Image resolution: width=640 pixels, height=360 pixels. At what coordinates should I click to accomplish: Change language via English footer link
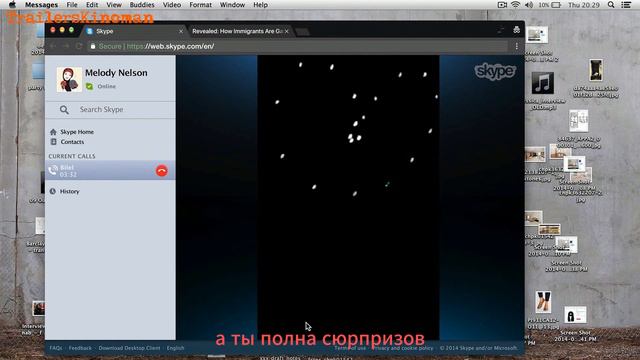[176, 348]
